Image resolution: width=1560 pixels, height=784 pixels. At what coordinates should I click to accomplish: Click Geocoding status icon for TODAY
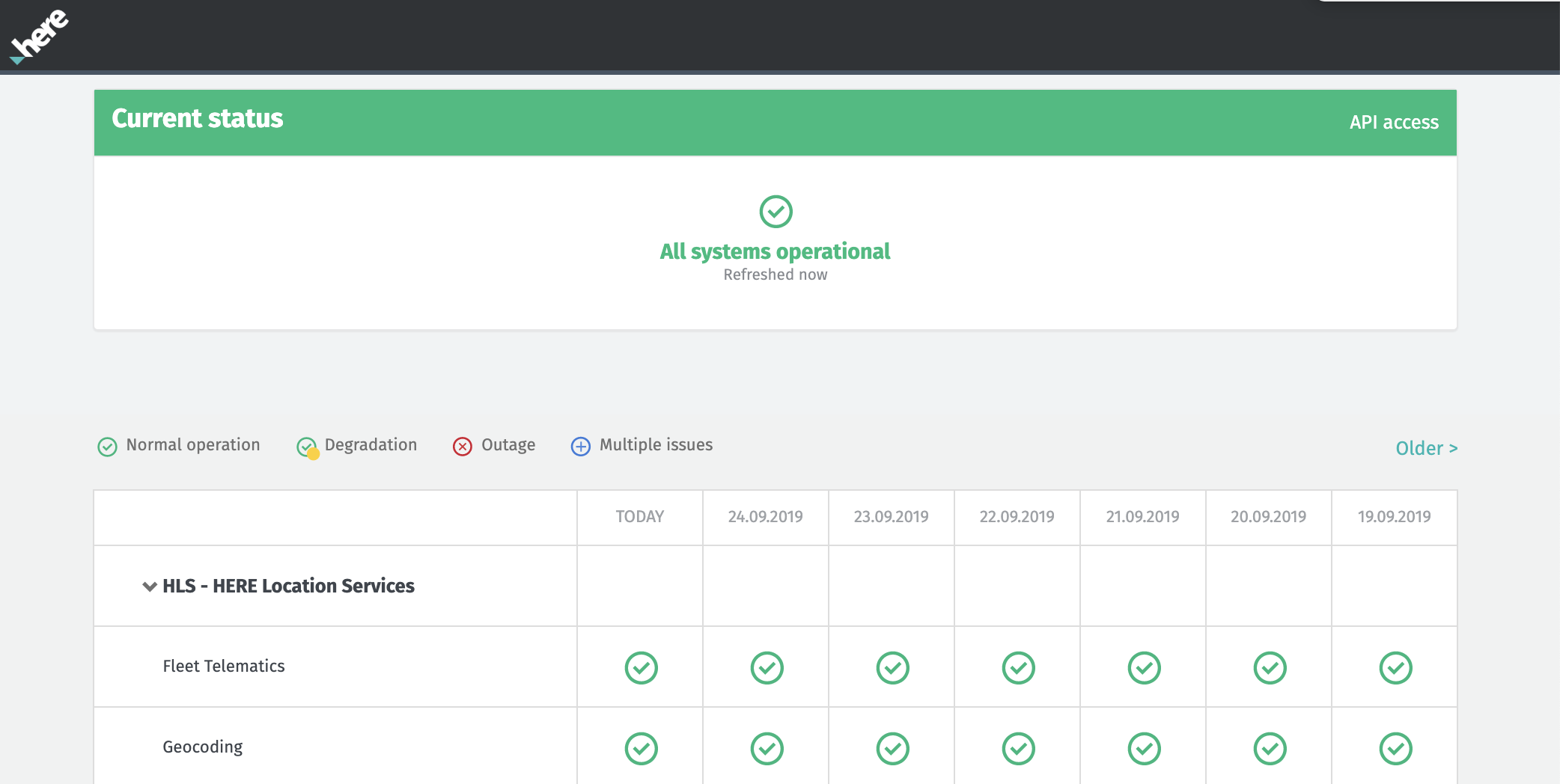(641, 748)
